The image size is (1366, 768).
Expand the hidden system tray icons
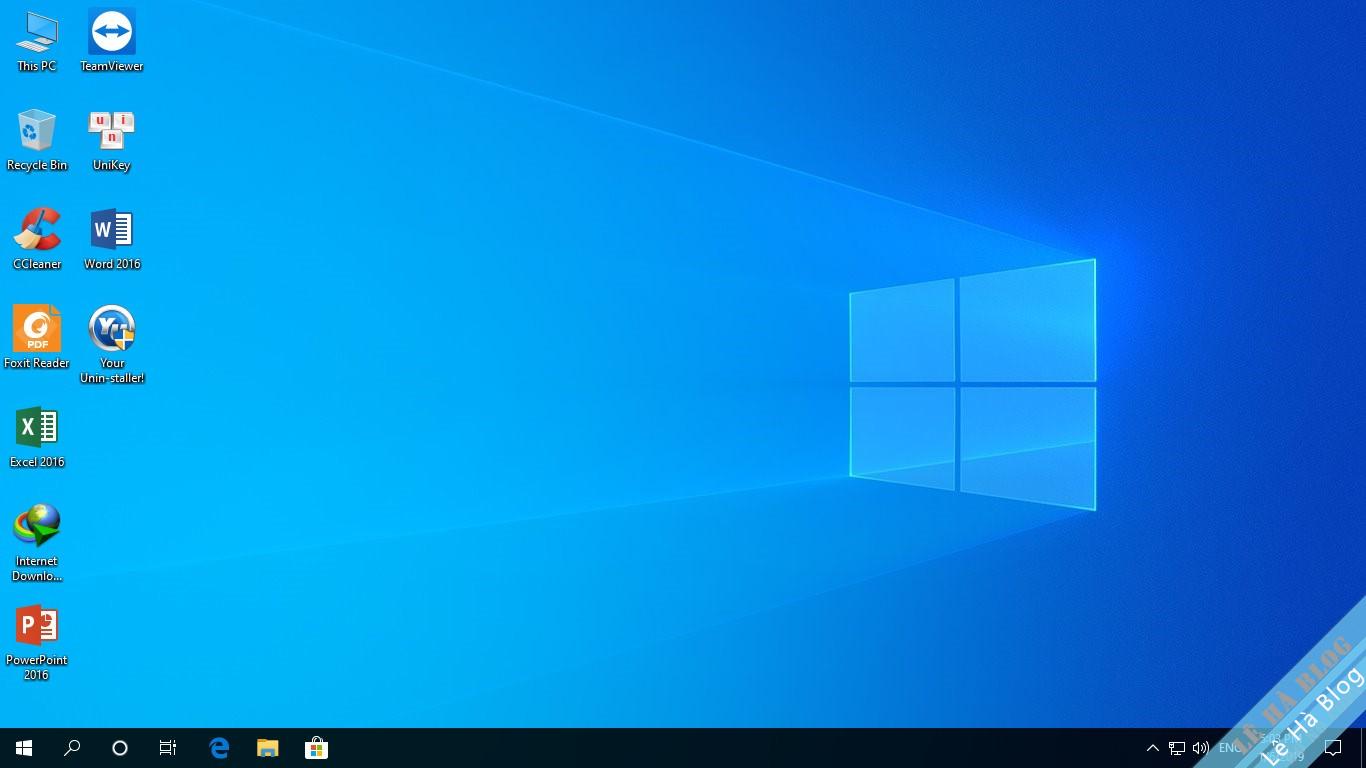[1152, 748]
